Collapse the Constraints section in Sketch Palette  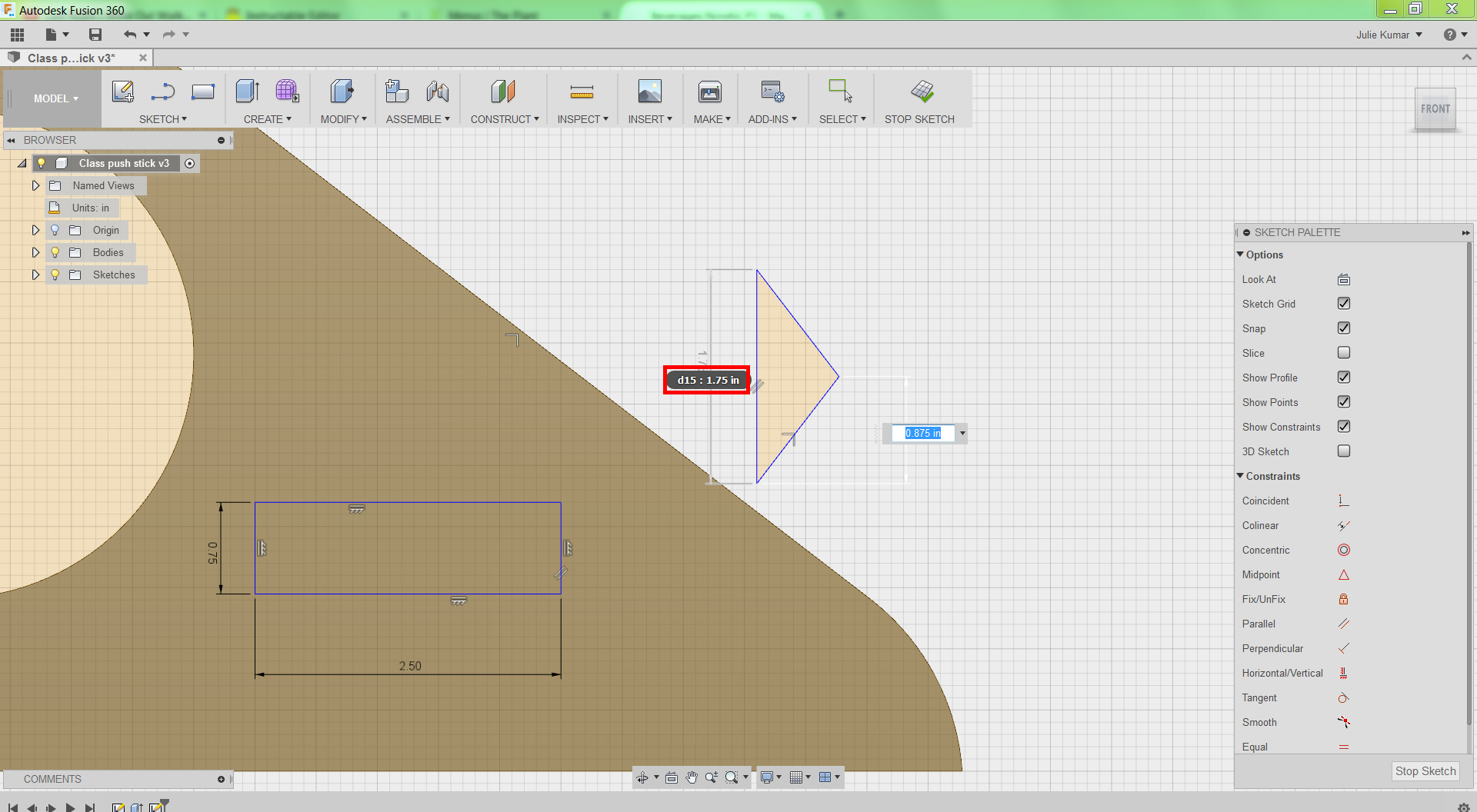(1240, 476)
